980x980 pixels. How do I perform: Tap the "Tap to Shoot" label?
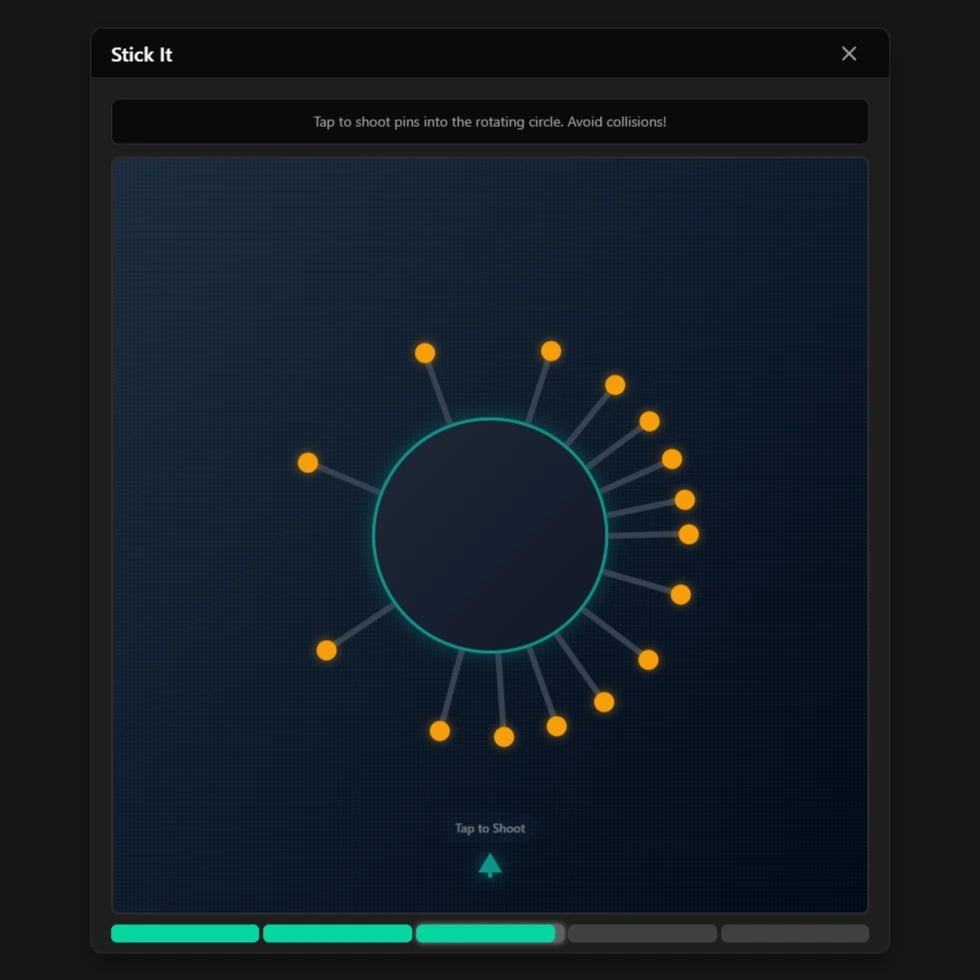tap(490, 828)
